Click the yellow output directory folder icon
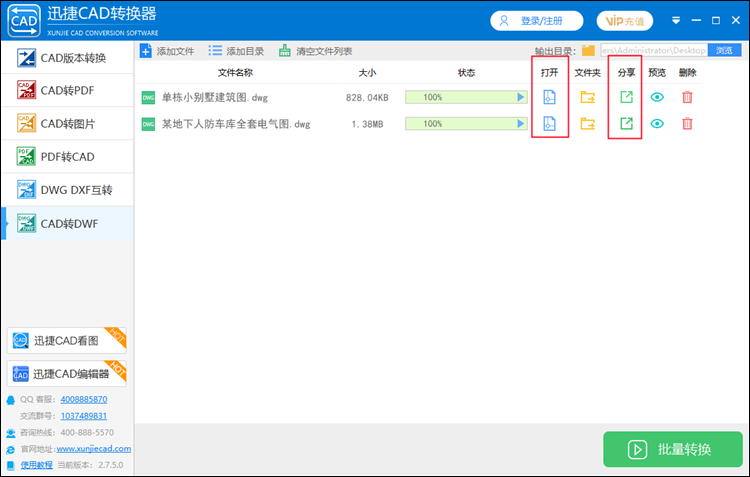This screenshot has height=477, width=750. [588, 50]
